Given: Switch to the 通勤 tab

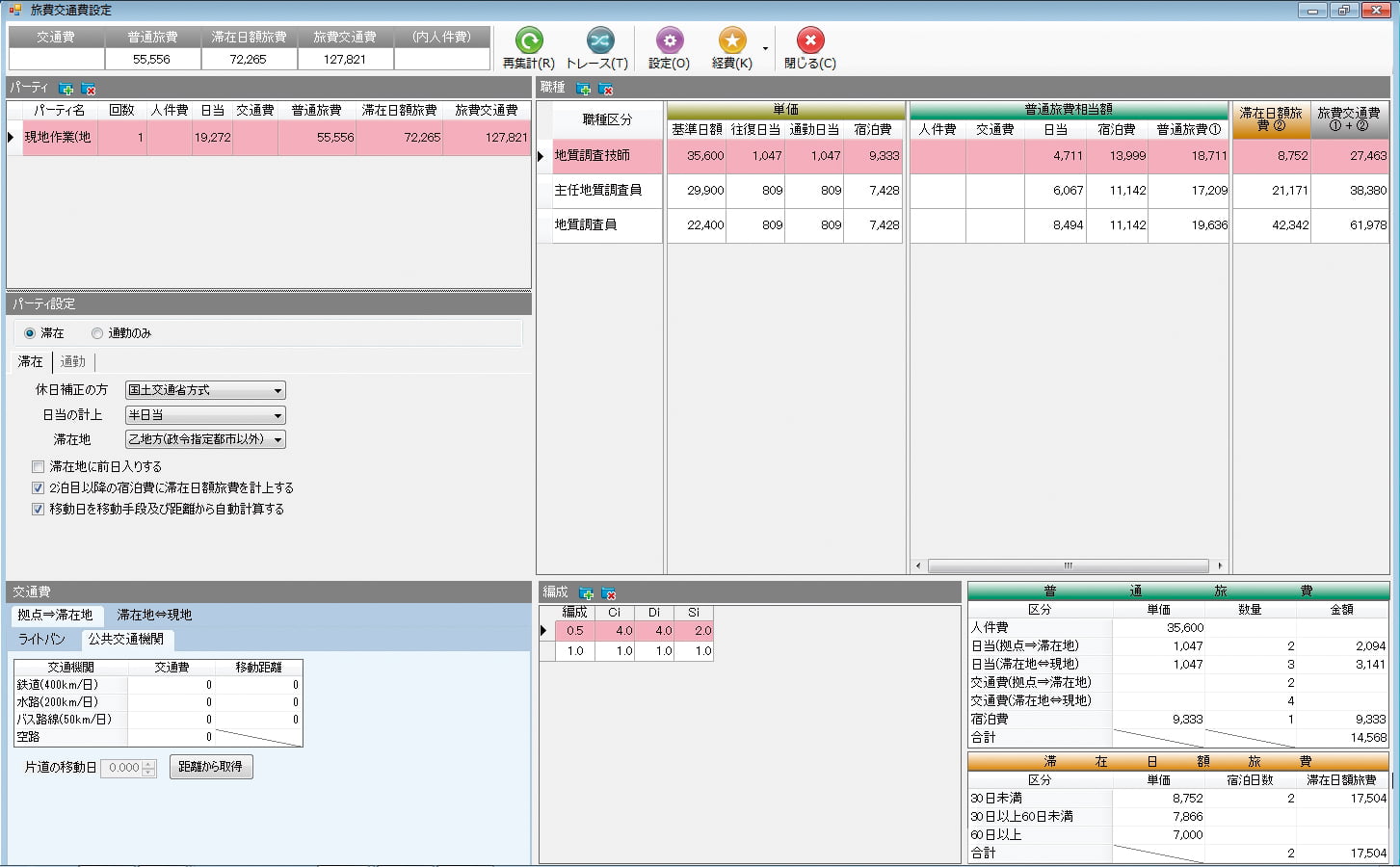Looking at the screenshot, I should (x=73, y=362).
